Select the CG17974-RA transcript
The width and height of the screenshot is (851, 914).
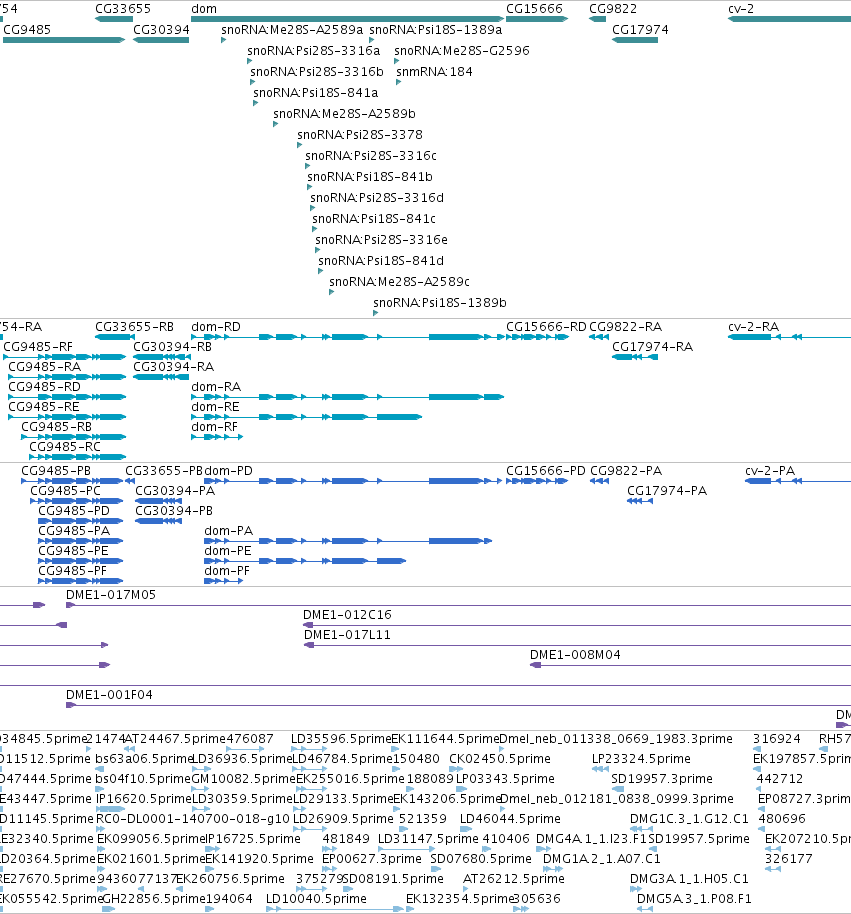pos(635,357)
